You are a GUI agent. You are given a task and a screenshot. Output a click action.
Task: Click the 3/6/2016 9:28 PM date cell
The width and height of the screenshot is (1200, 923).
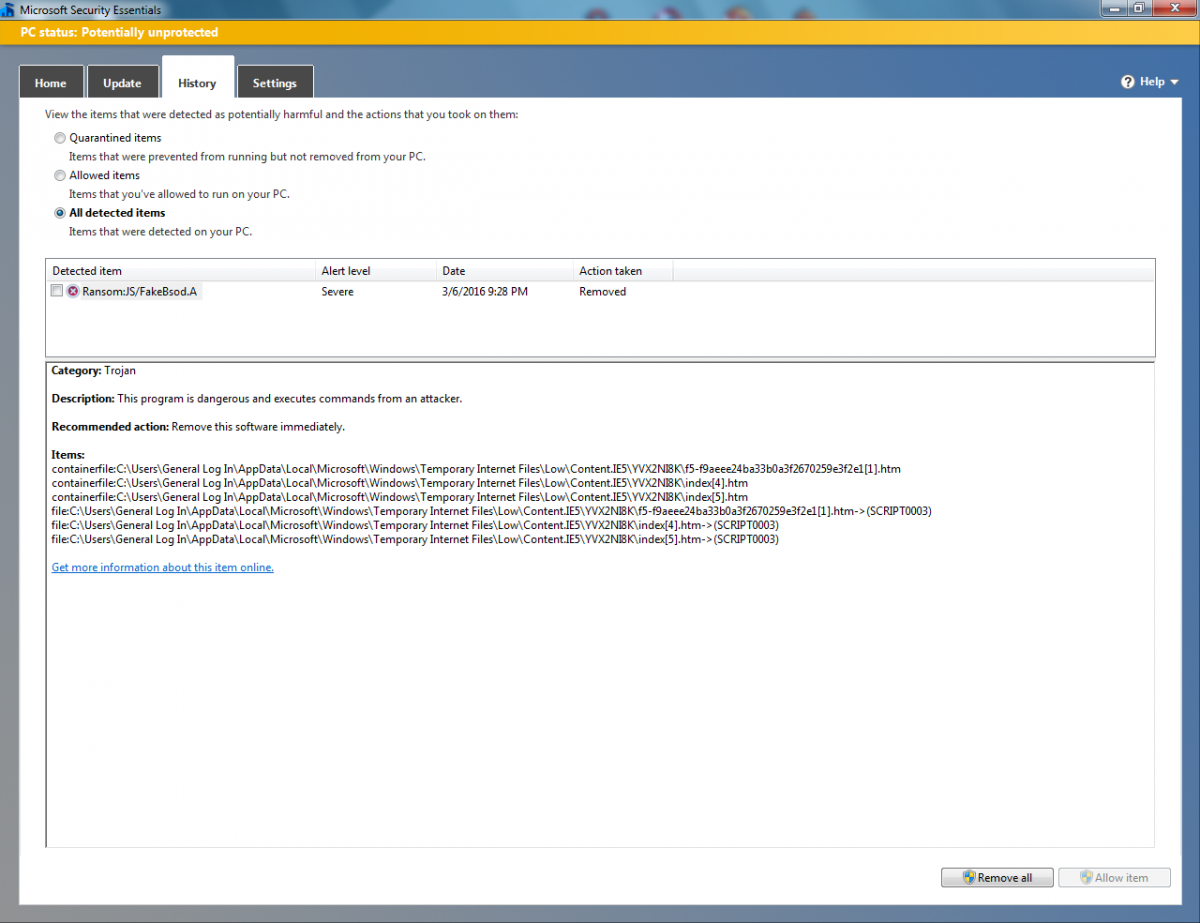pyautogui.click(x=485, y=291)
